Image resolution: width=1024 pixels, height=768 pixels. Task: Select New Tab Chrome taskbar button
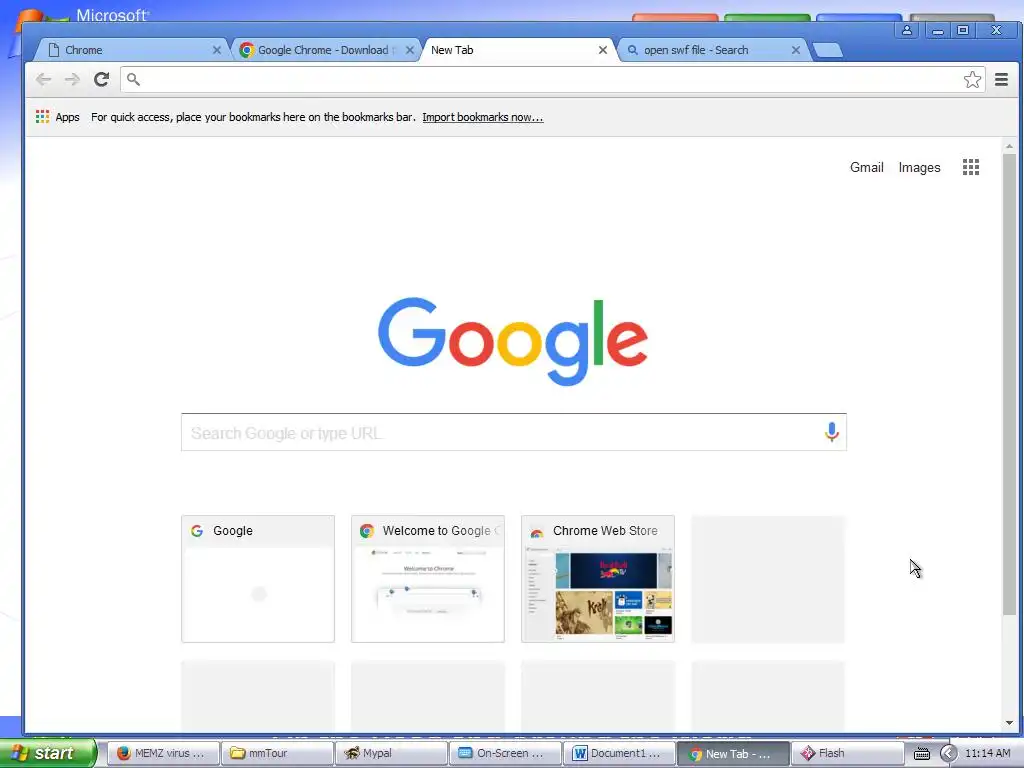[x=733, y=754]
